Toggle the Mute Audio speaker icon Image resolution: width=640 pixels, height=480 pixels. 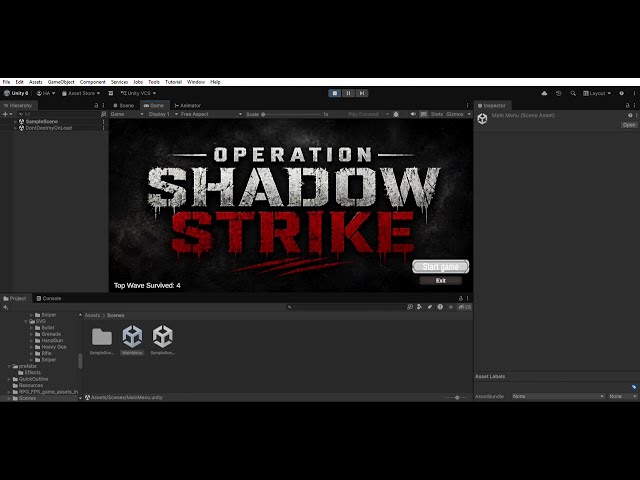(413, 114)
